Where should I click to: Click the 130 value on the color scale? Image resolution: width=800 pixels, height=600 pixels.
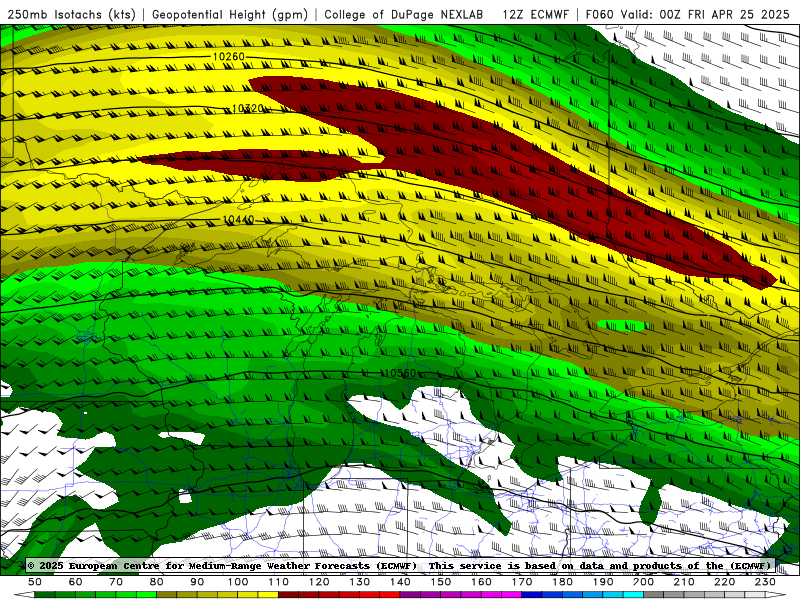point(360,582)
